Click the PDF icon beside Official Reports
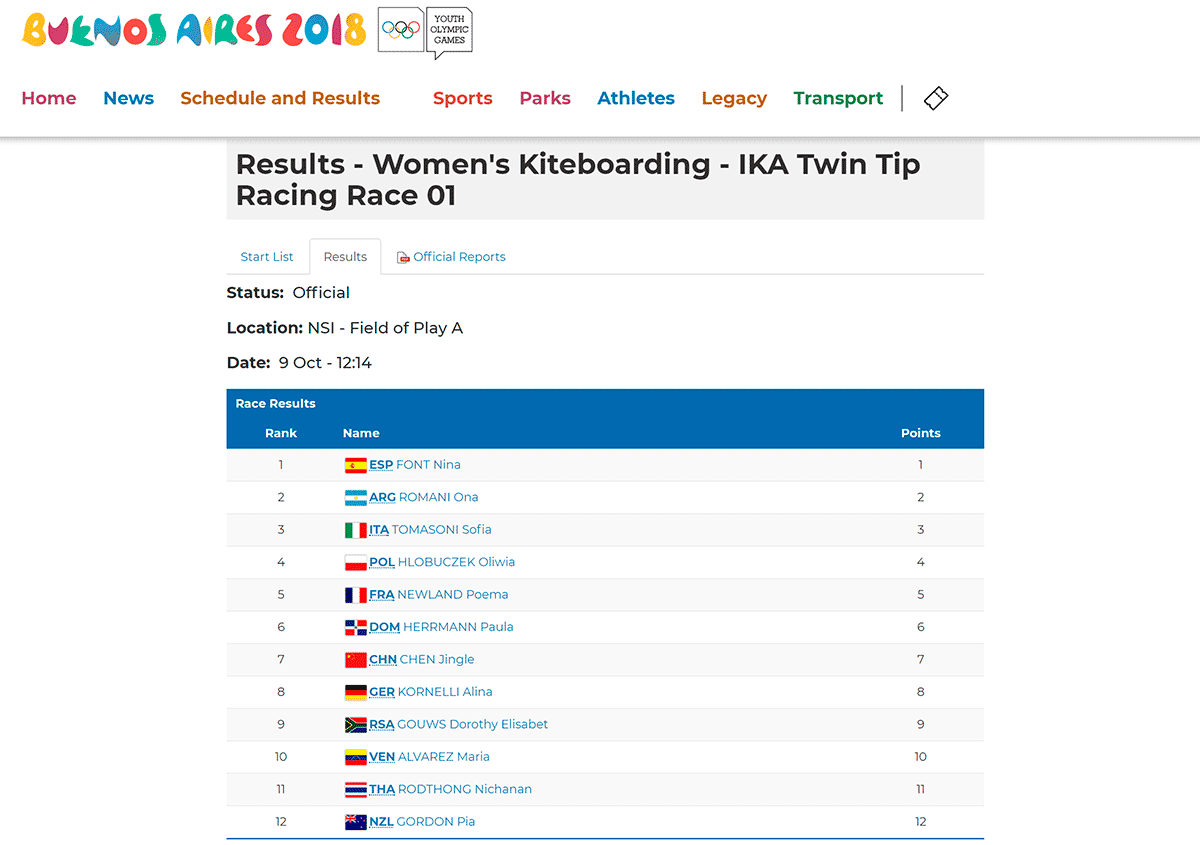Screen dimensions: 1200x845 [403, 257]
